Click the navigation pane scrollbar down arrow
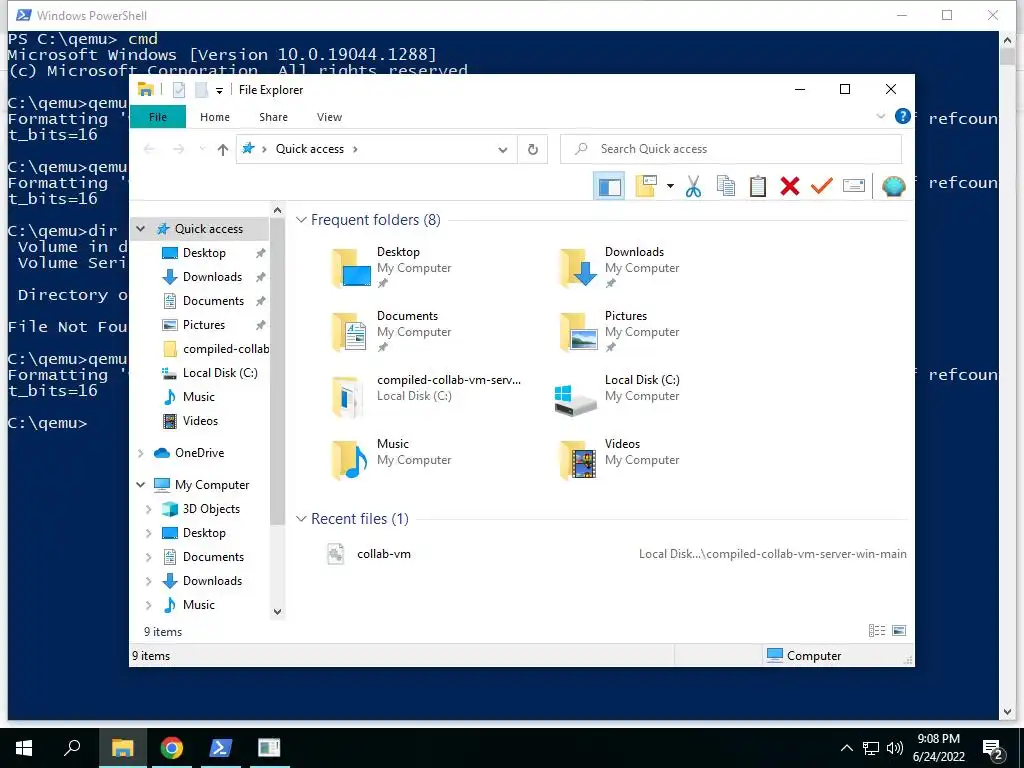1024x768 pixels. point(278,612)
